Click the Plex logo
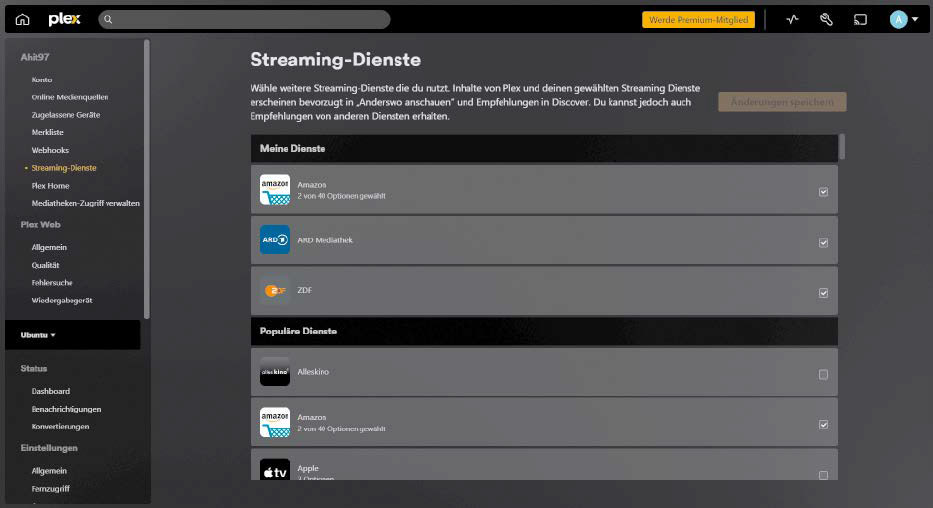The width and height of the screenshot is (933, 508). [x=64, y=20]
